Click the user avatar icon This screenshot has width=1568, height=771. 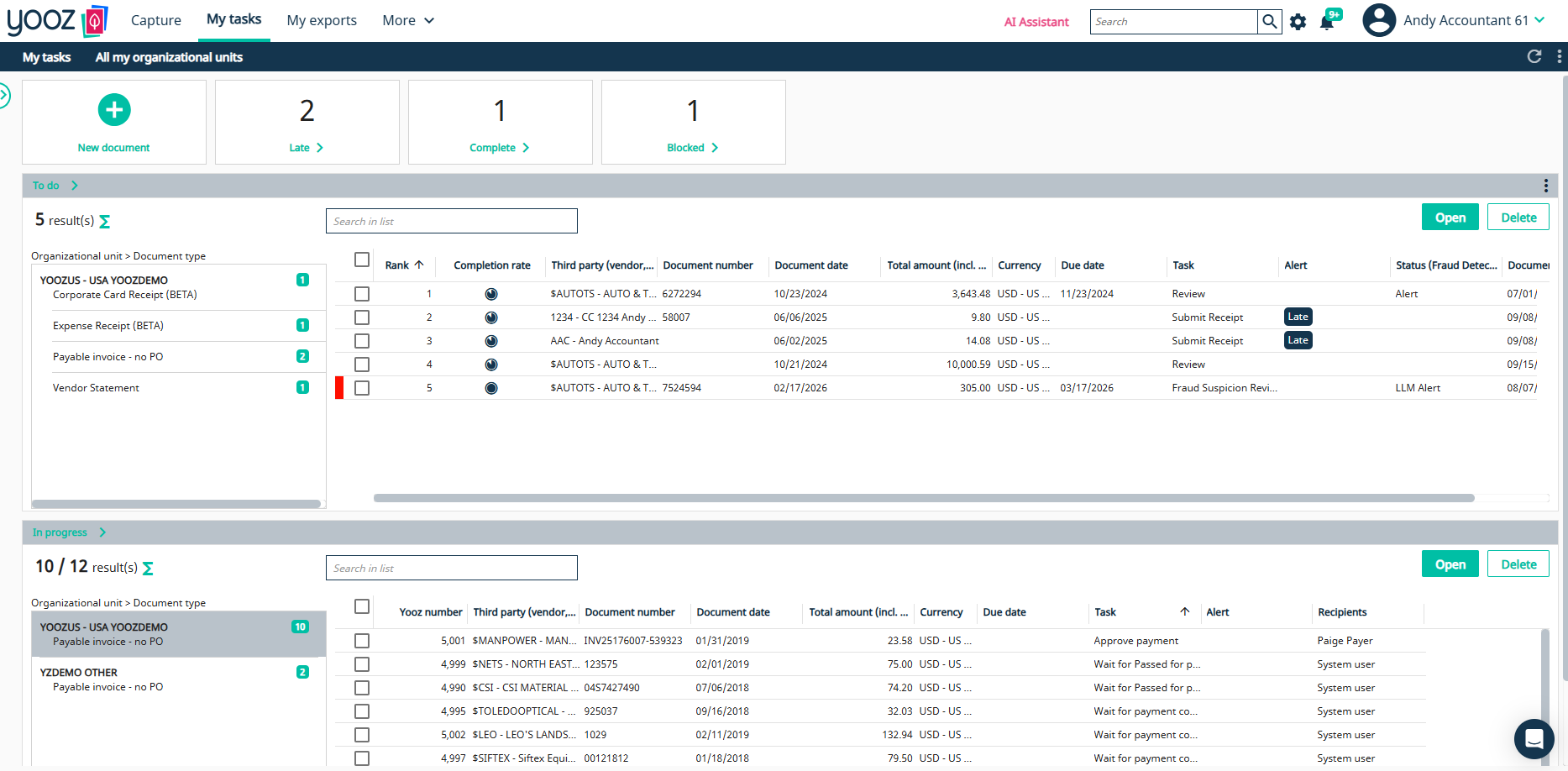1379,20
